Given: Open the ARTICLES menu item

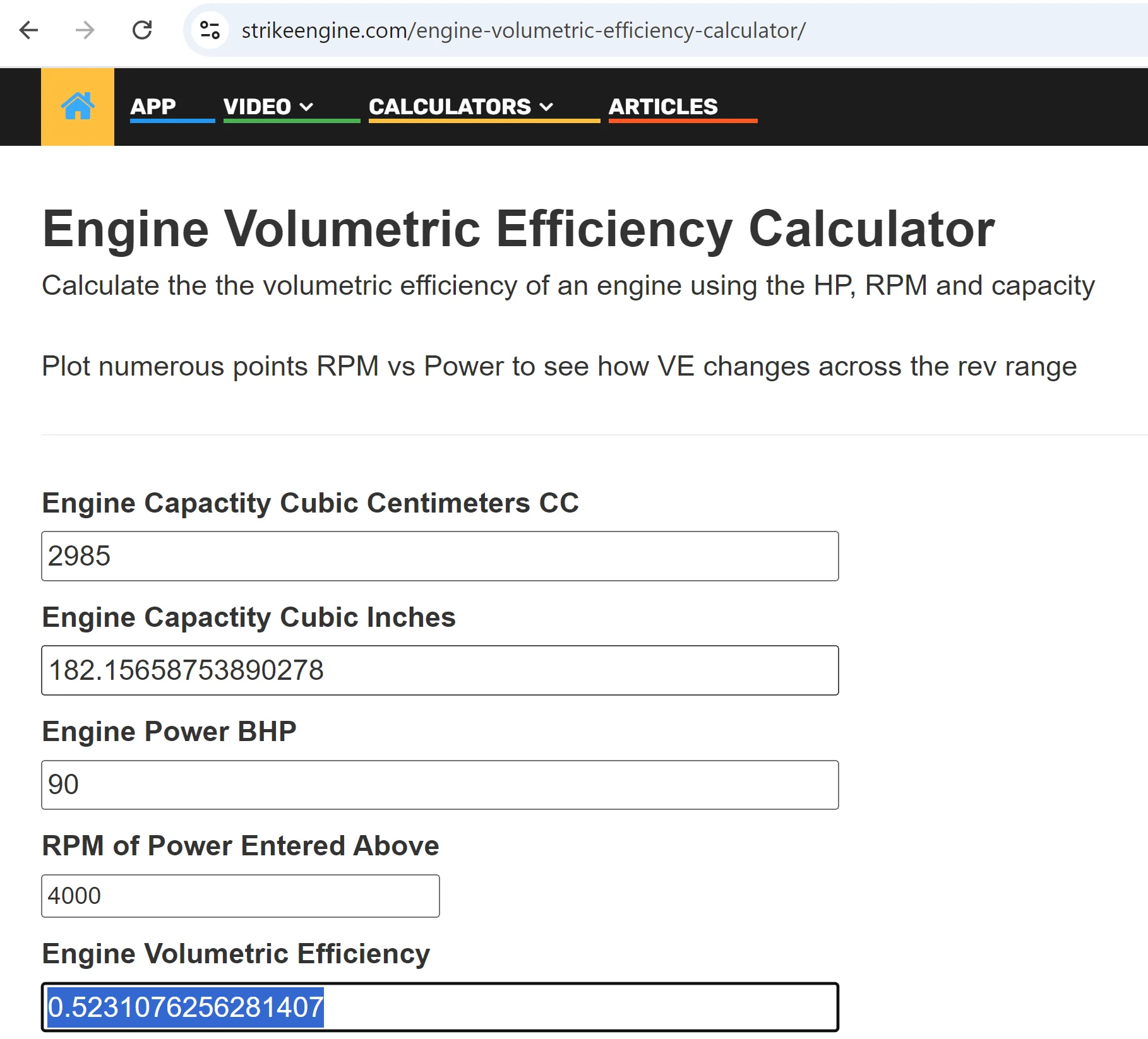Looking at the screenshot, I should (x=663, y=107).
